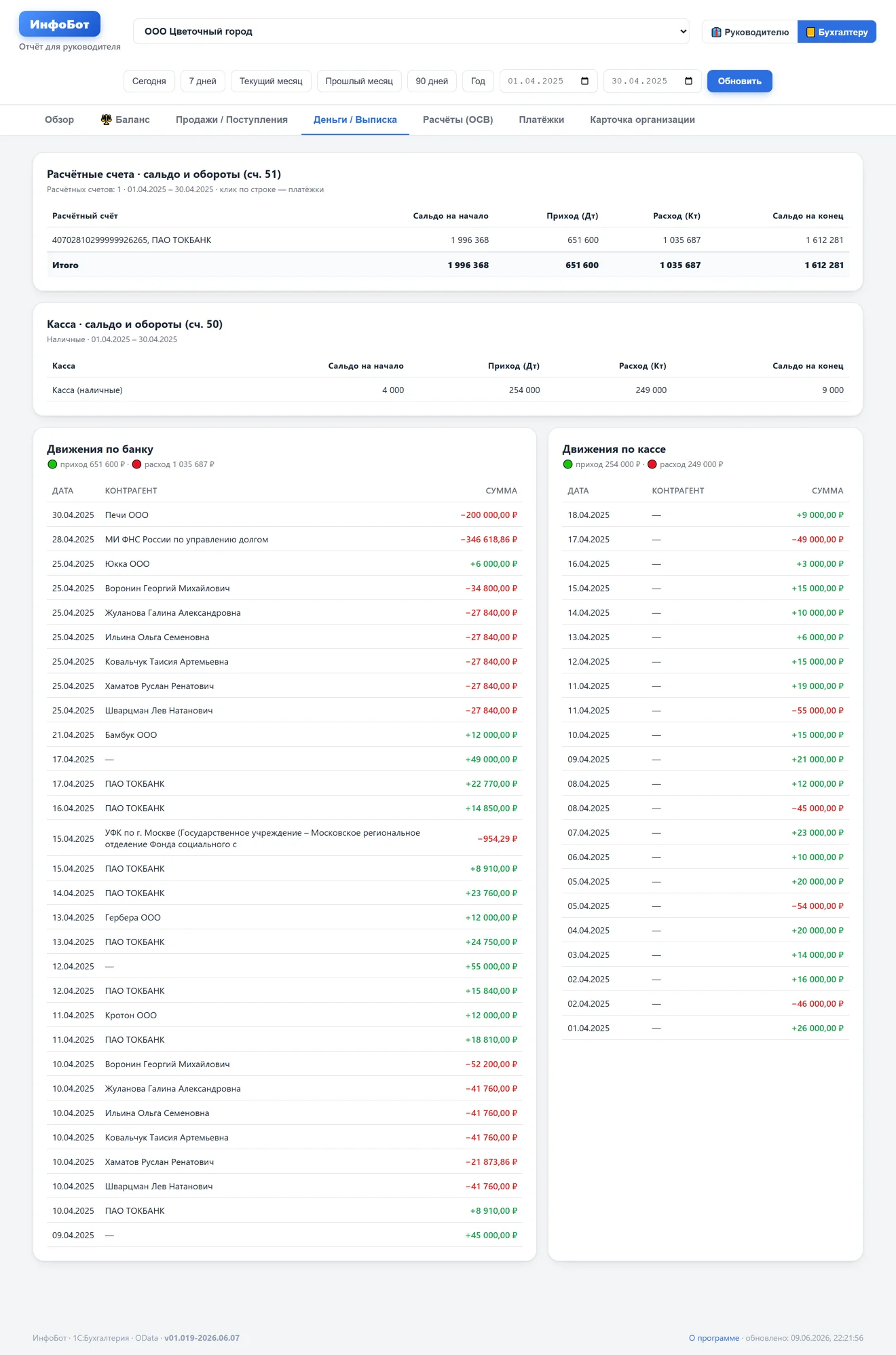Image resolution: width=896 pixels, height=1355 pixels.
Task: Open the Карточка организации tab
Action: tap(642, 119)
